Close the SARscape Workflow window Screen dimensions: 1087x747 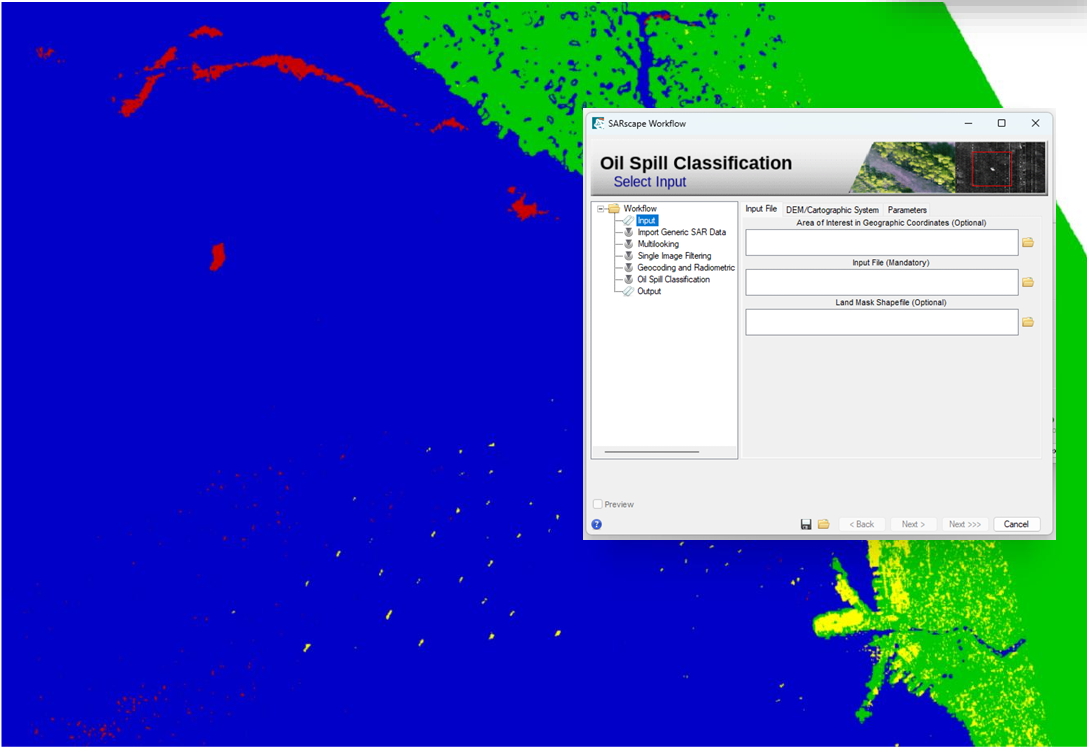(x=1035, y=123)
